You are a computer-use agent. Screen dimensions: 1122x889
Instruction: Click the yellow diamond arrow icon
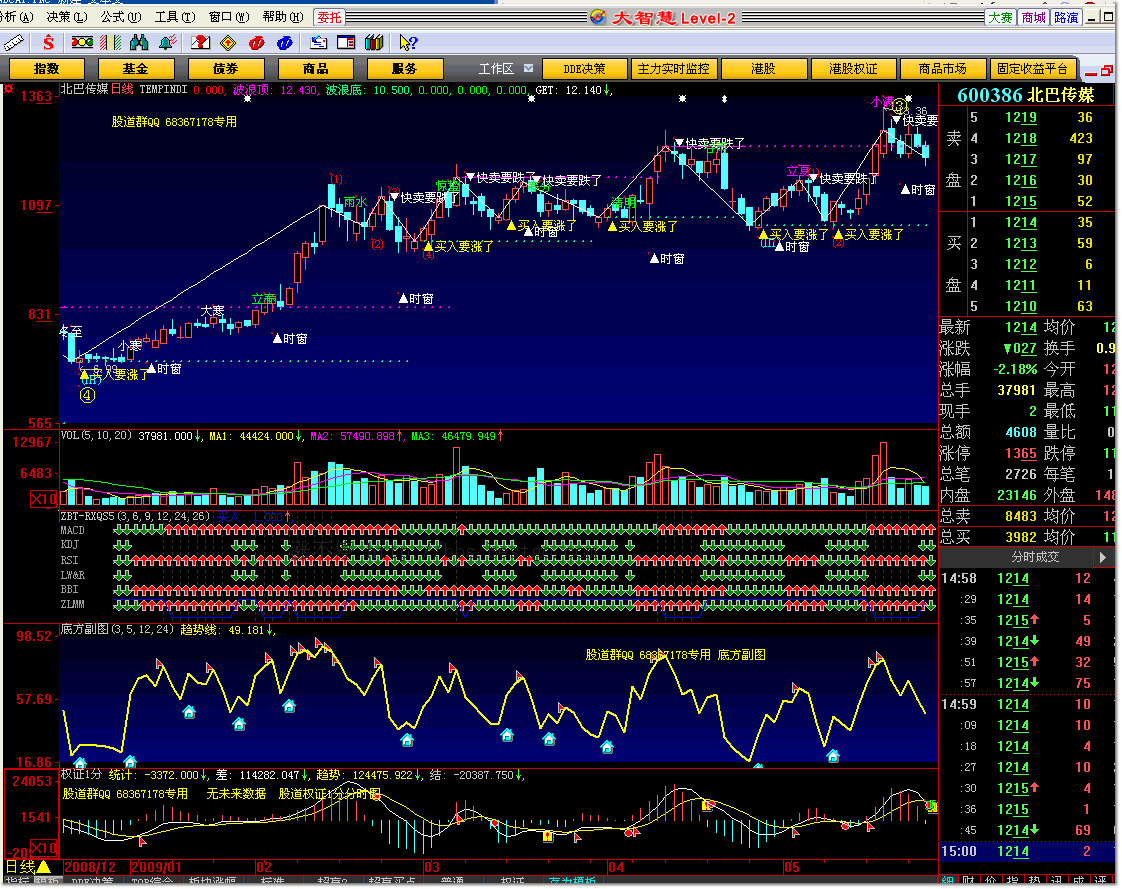[x=228, y=43]
